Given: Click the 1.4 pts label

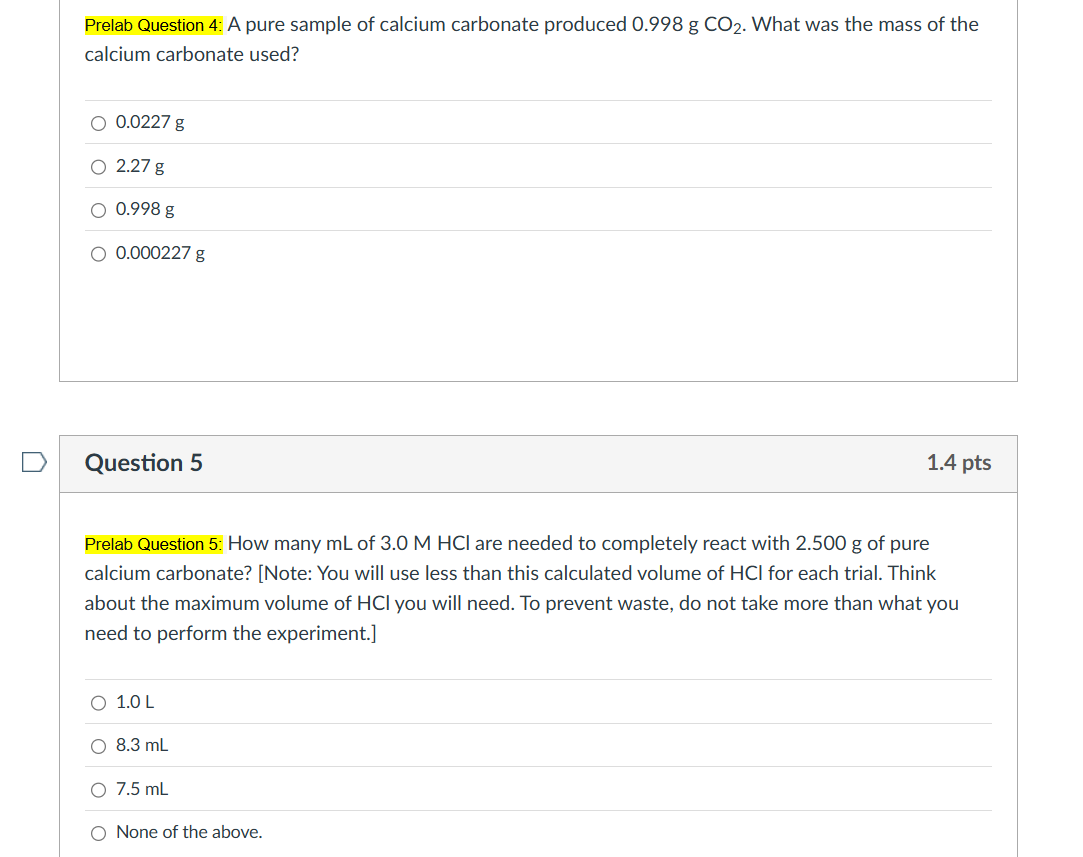Looking at the screenshot, I should click(959, 463).
